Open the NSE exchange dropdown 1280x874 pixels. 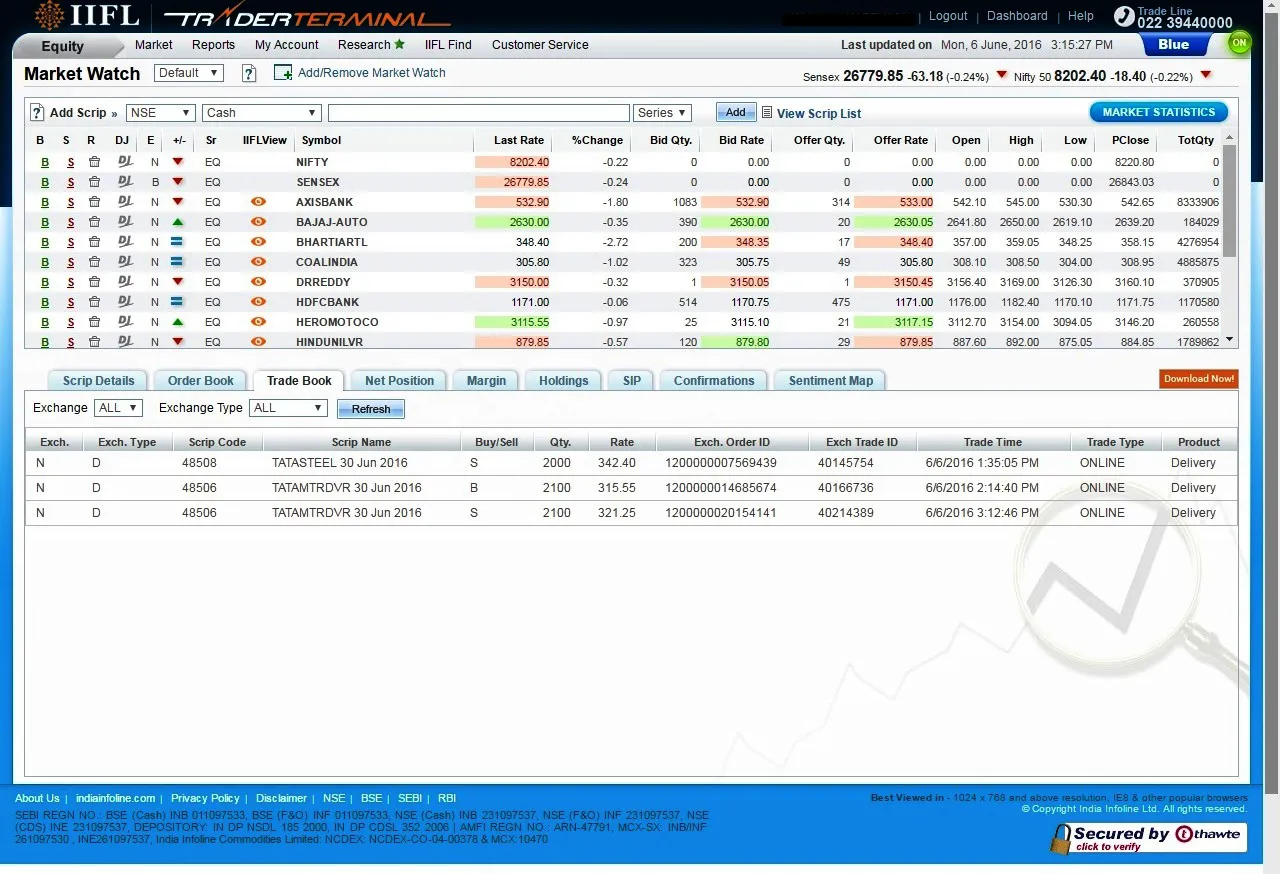(160, 113)
